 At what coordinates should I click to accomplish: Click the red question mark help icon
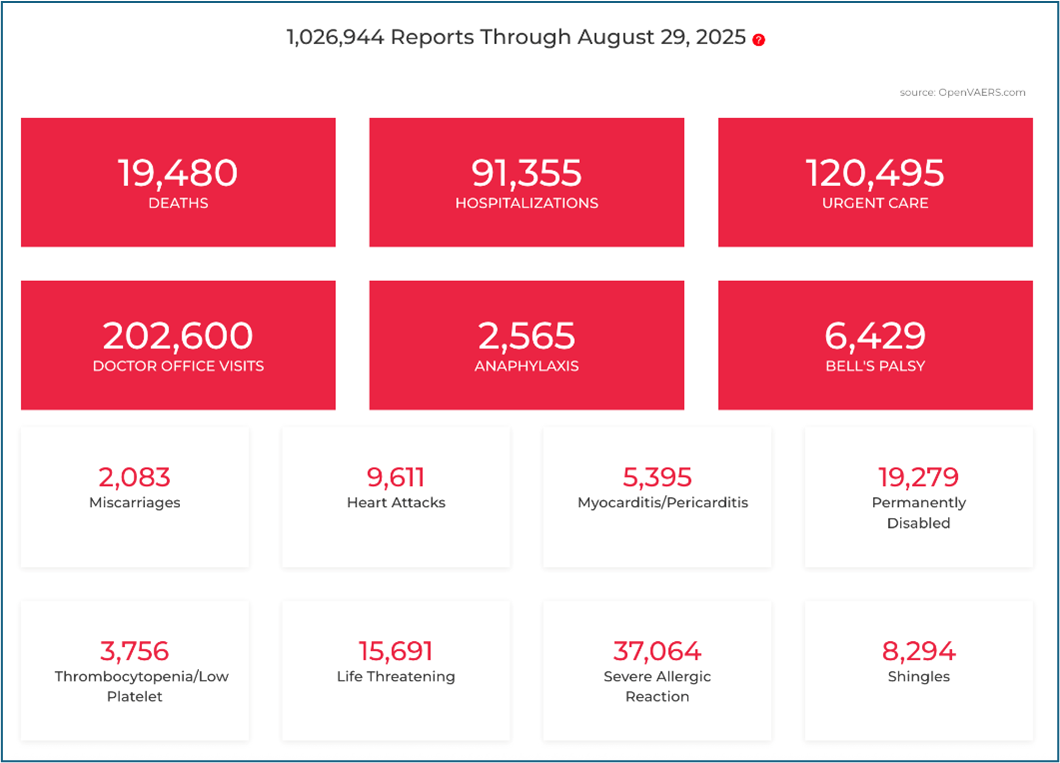[758, 40]
